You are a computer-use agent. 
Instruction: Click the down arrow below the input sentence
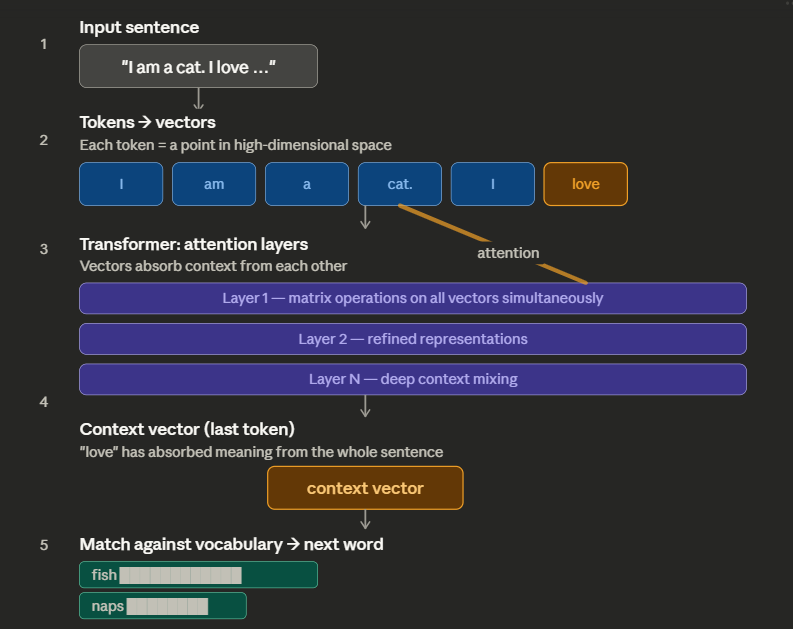coord(198,98)
